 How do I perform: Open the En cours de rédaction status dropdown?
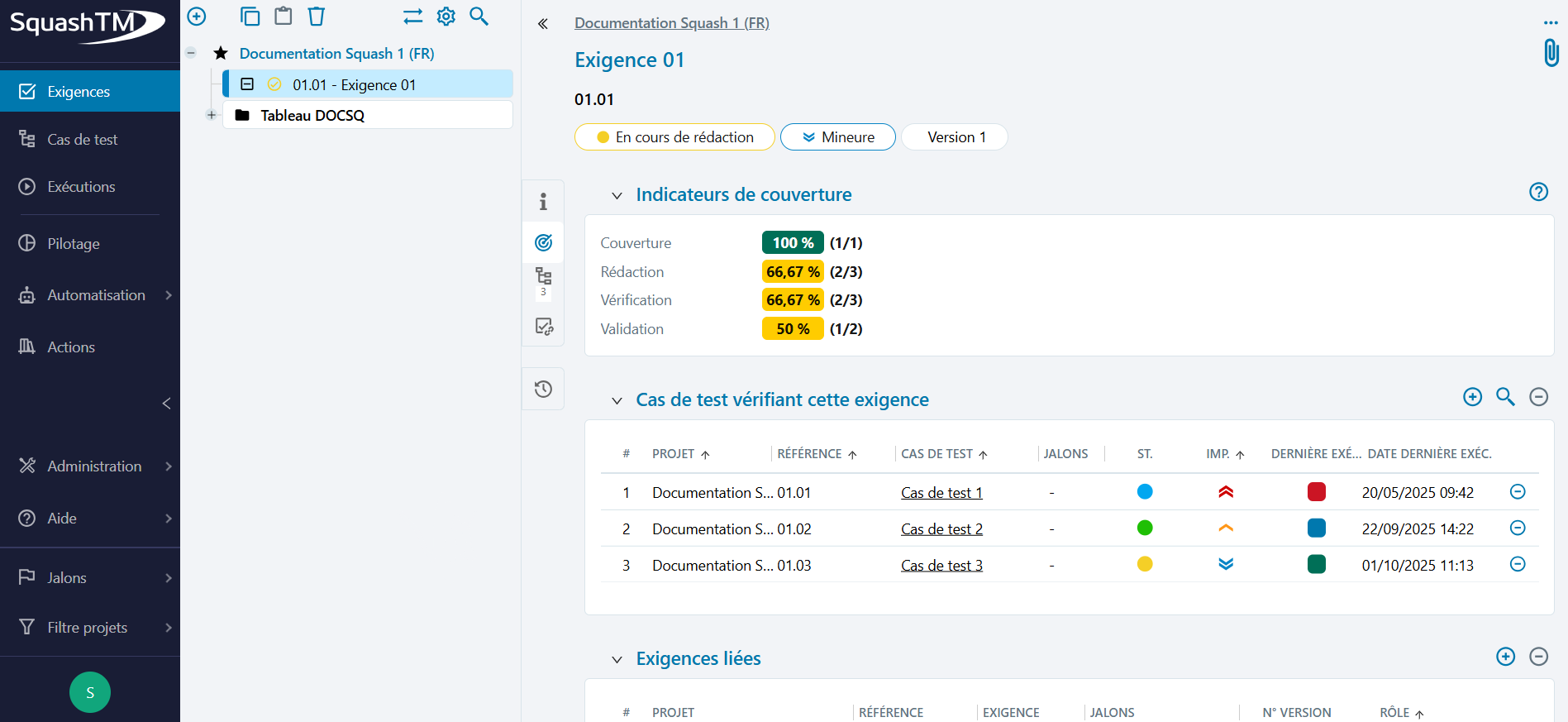pos(674,137)
